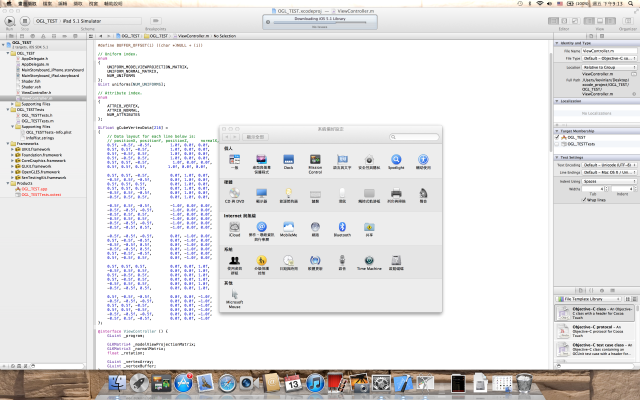Select the Project navigator folder tab
The image size is (640, 400).
[11, 36]
